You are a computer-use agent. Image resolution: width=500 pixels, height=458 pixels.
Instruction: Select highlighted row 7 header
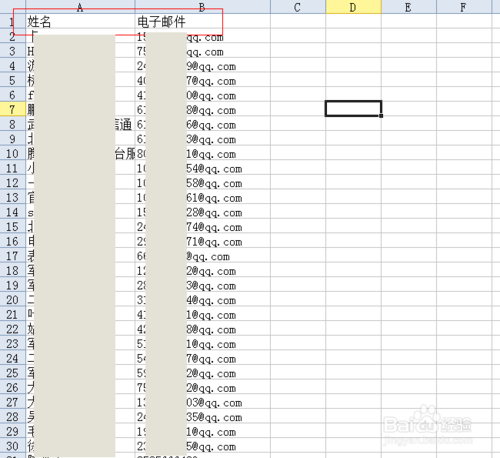pyautogui.click(x=13, y=109)
